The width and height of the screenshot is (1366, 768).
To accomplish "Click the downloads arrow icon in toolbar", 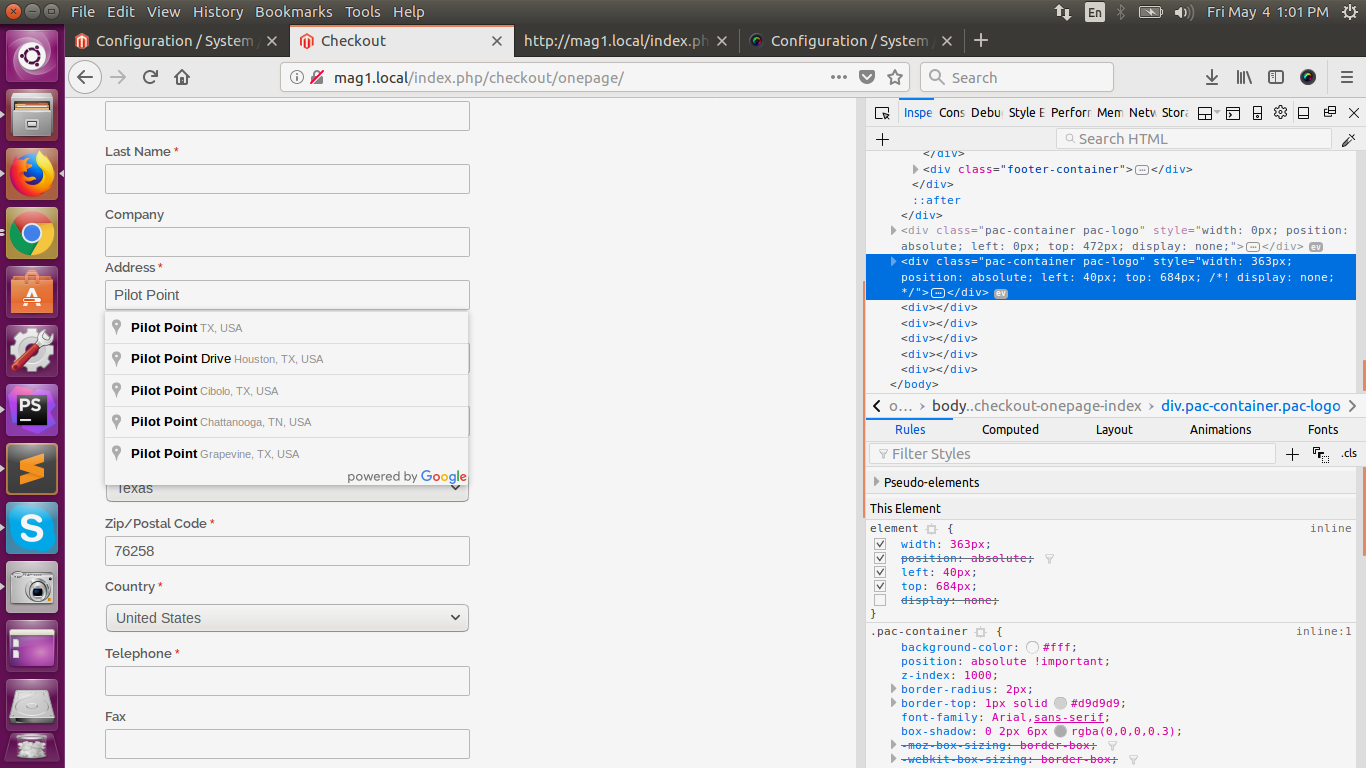I will (x=1211, y=77).
